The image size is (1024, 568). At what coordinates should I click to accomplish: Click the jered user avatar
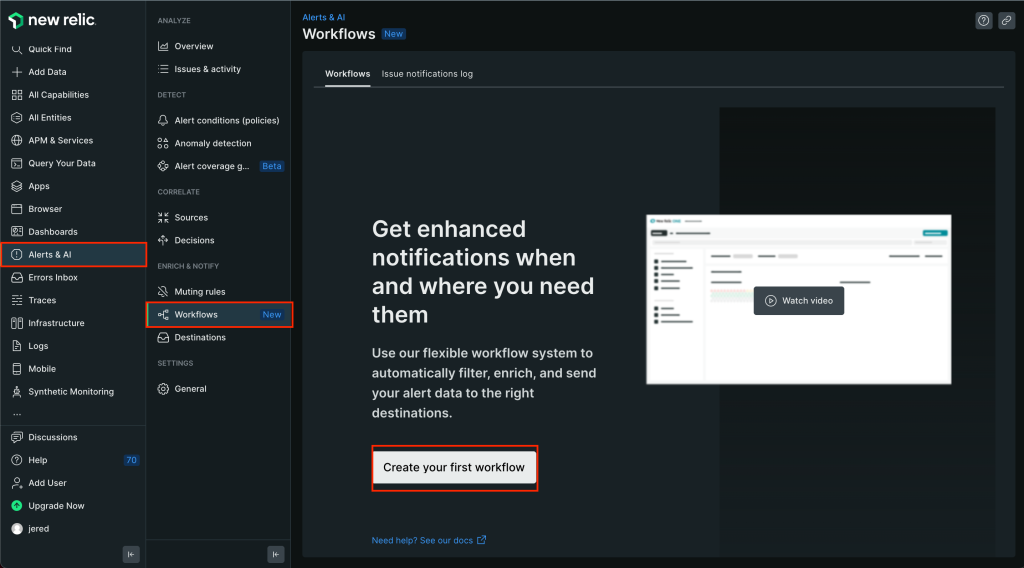(x=17, y=529)
